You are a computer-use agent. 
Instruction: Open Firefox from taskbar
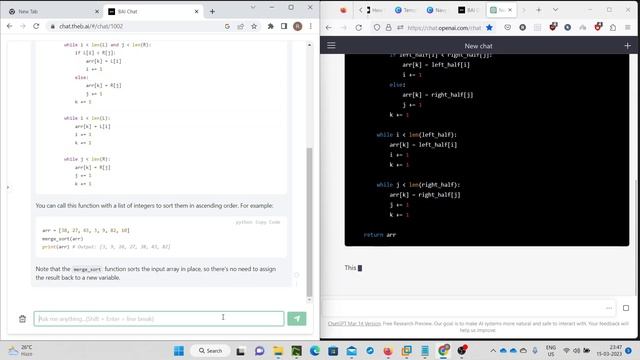point(388,351)
